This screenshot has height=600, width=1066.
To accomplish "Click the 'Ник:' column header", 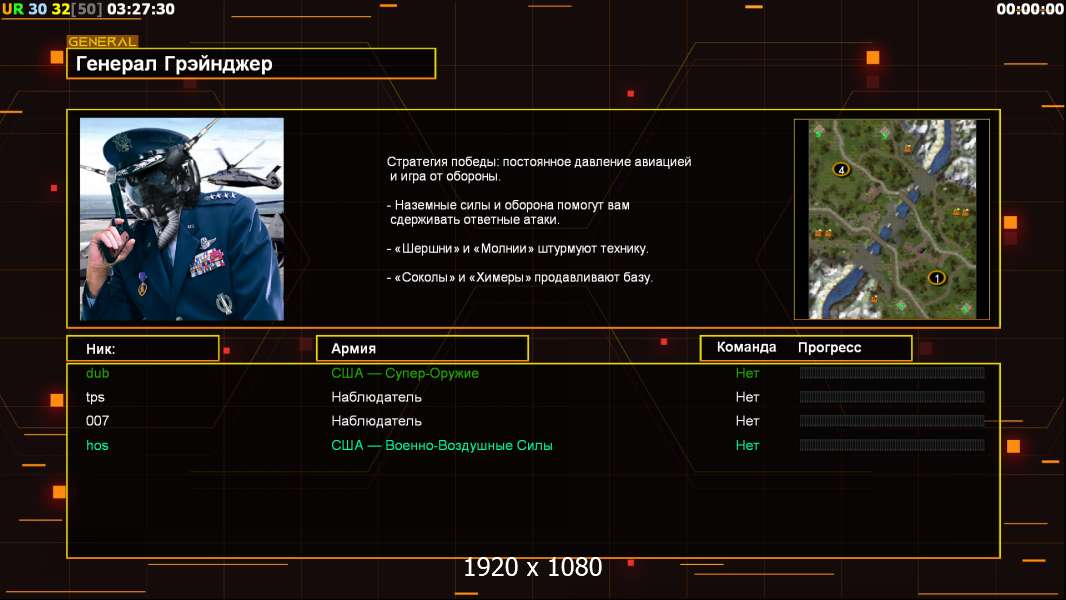I will click(143, 348).
